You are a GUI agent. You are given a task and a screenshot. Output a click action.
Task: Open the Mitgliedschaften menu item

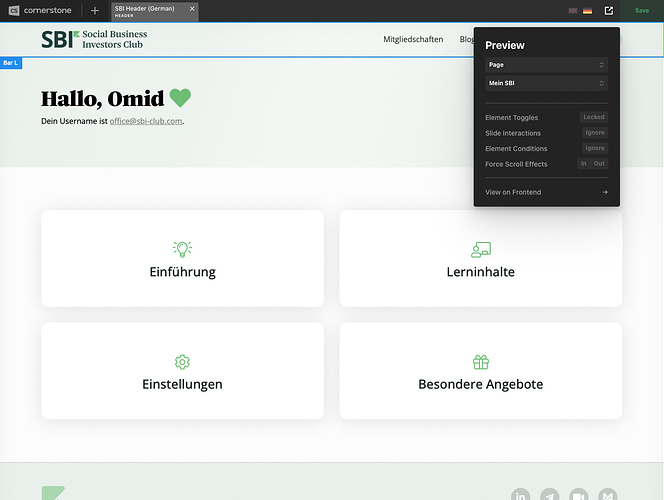click(413, 40)
